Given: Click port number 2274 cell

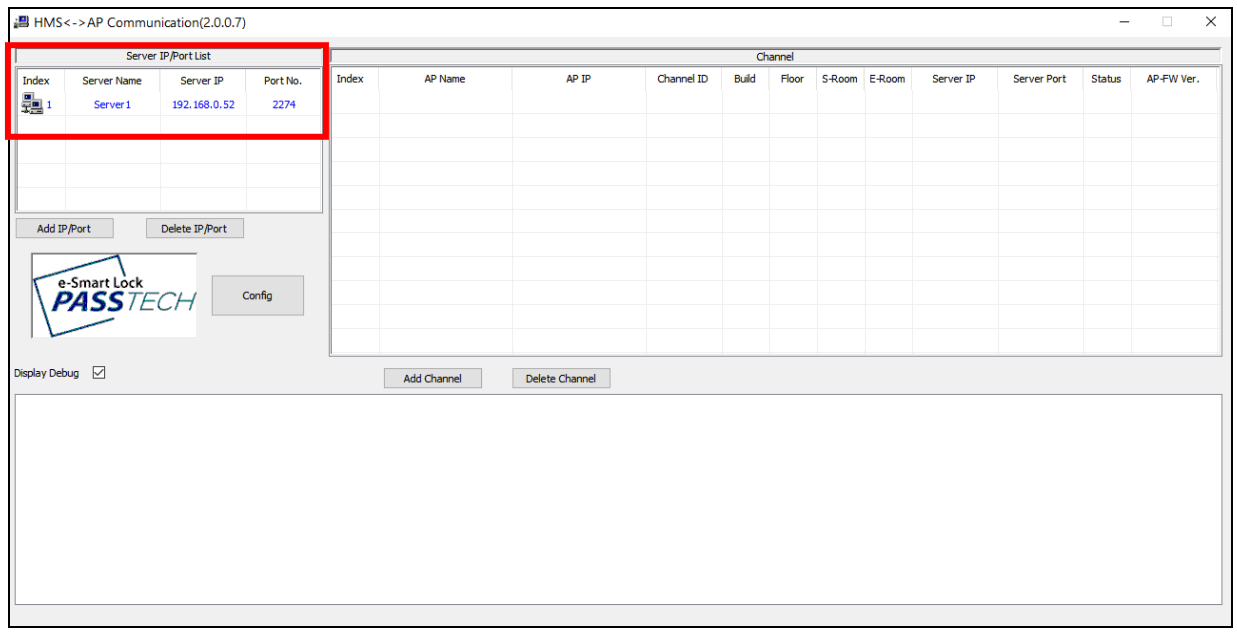Looking at the screenshot, I should click(x=284, y=104).
